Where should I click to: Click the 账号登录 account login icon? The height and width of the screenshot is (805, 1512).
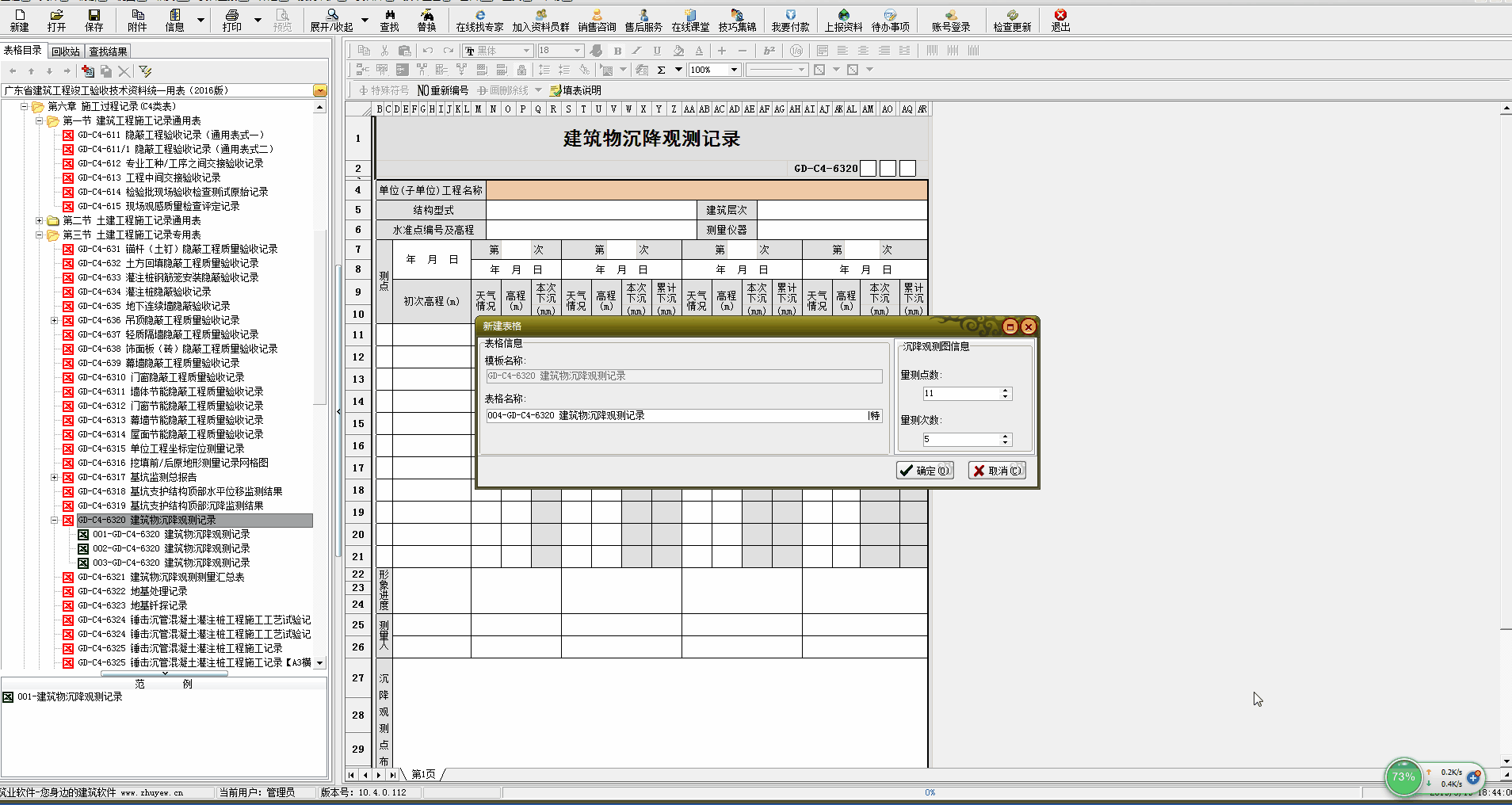(950, 20)
